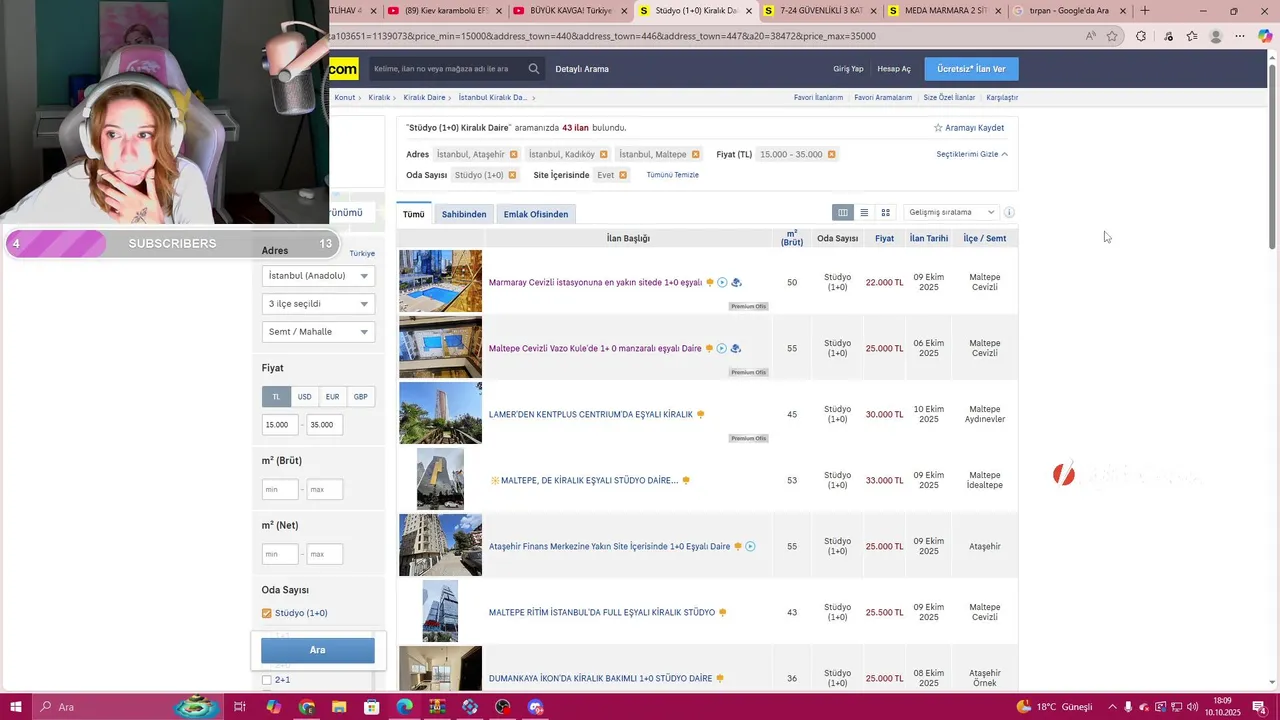Remove the Stüdyo (1+0) room filter chip
Screen dimensions: 1280x720
point(512,175)
